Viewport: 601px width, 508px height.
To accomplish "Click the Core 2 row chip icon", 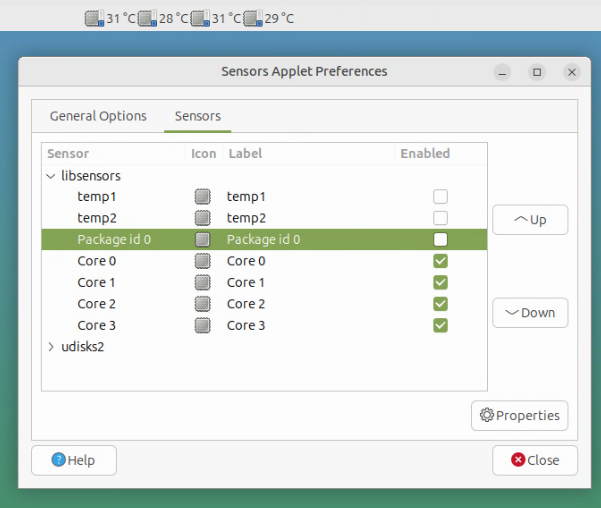I will tap(203, 304).
